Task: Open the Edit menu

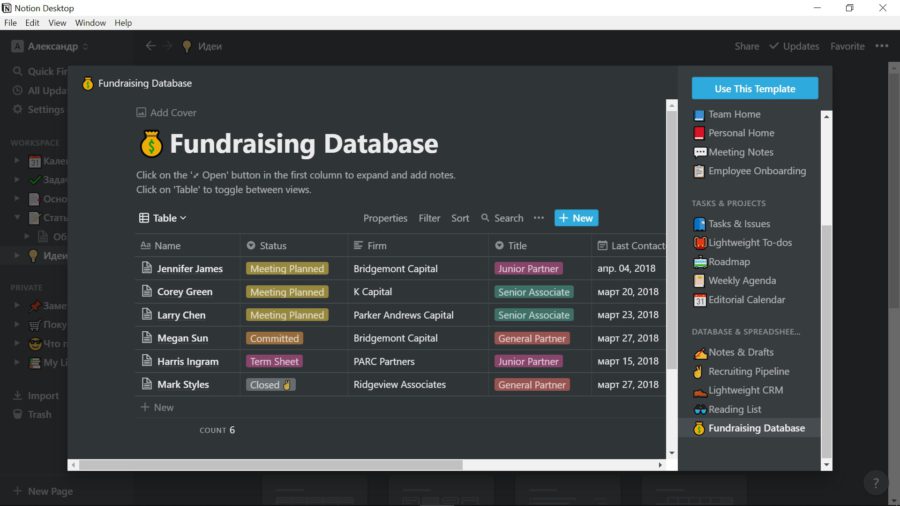Action: 32,23
